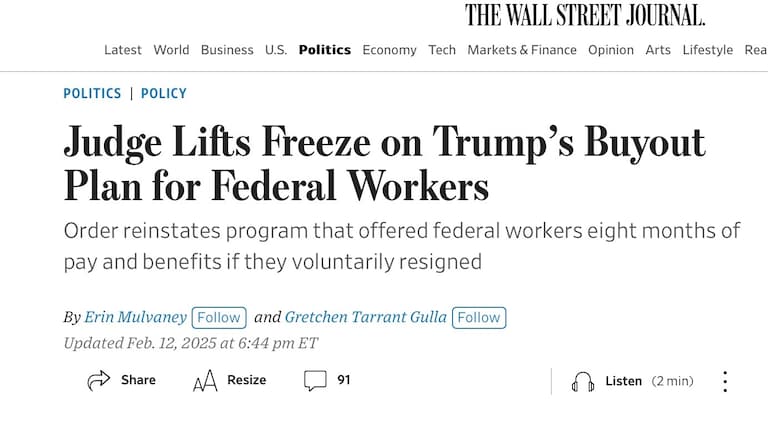Click the 91 comments count
This screenshot has width=768, height=421.
tap(344, 380)
